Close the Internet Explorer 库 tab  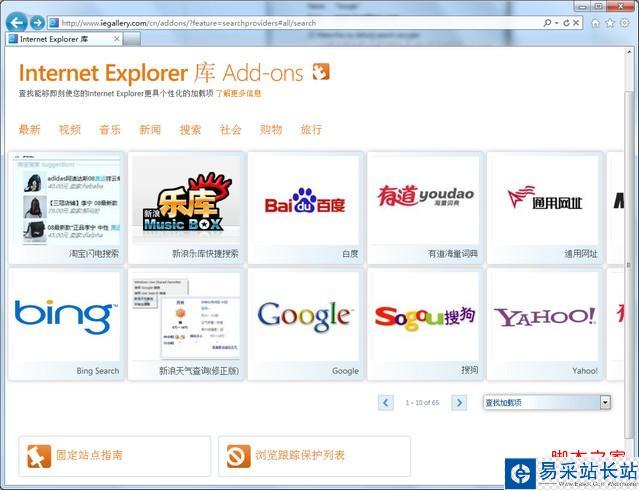coord(117,39)
